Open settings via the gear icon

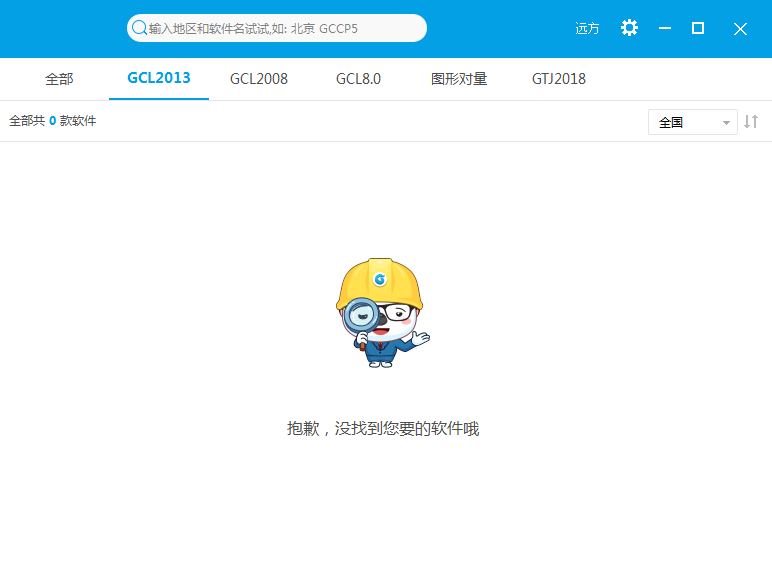coord(629,28)
